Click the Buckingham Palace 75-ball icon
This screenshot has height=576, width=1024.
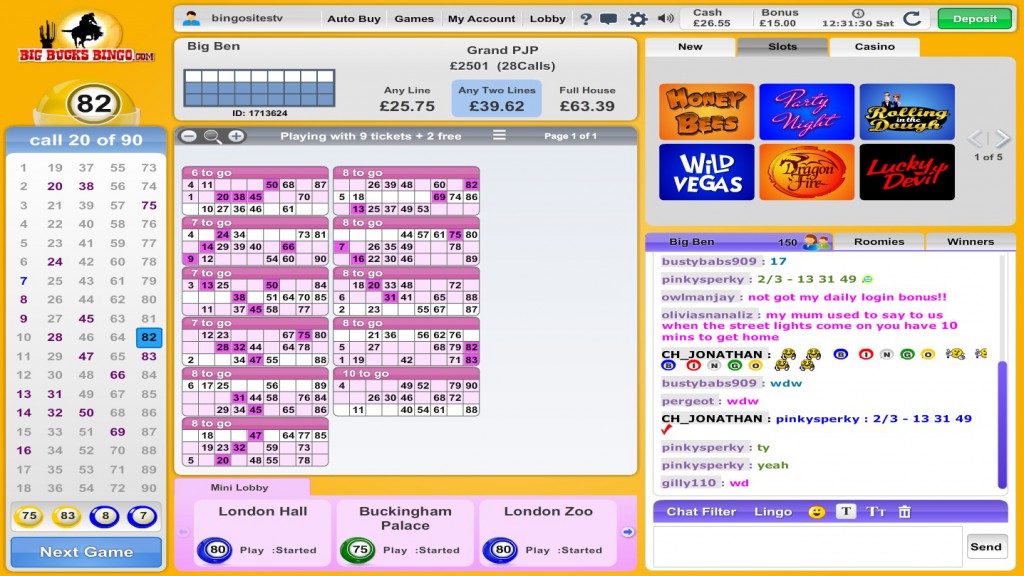(359, 550)
